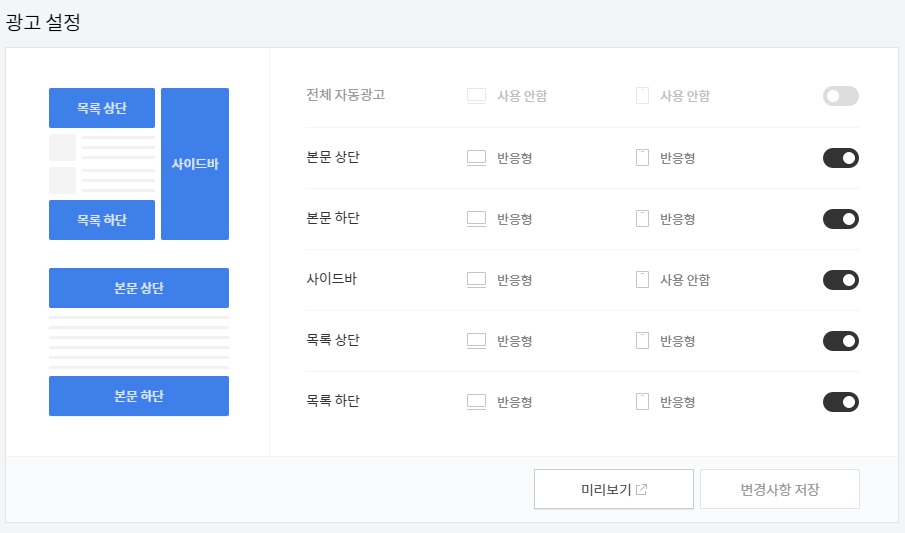905x533 pixels.
Task: Open 목록 상단 mobile 반응형 option
Action: 677,341
